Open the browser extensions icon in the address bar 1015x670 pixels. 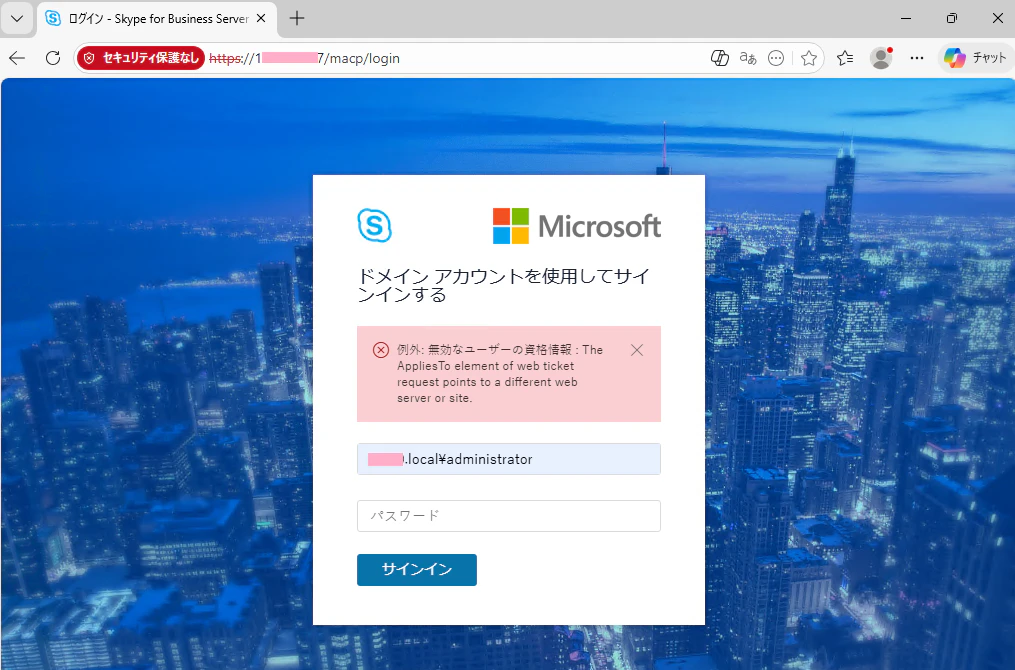coord(719,58)
